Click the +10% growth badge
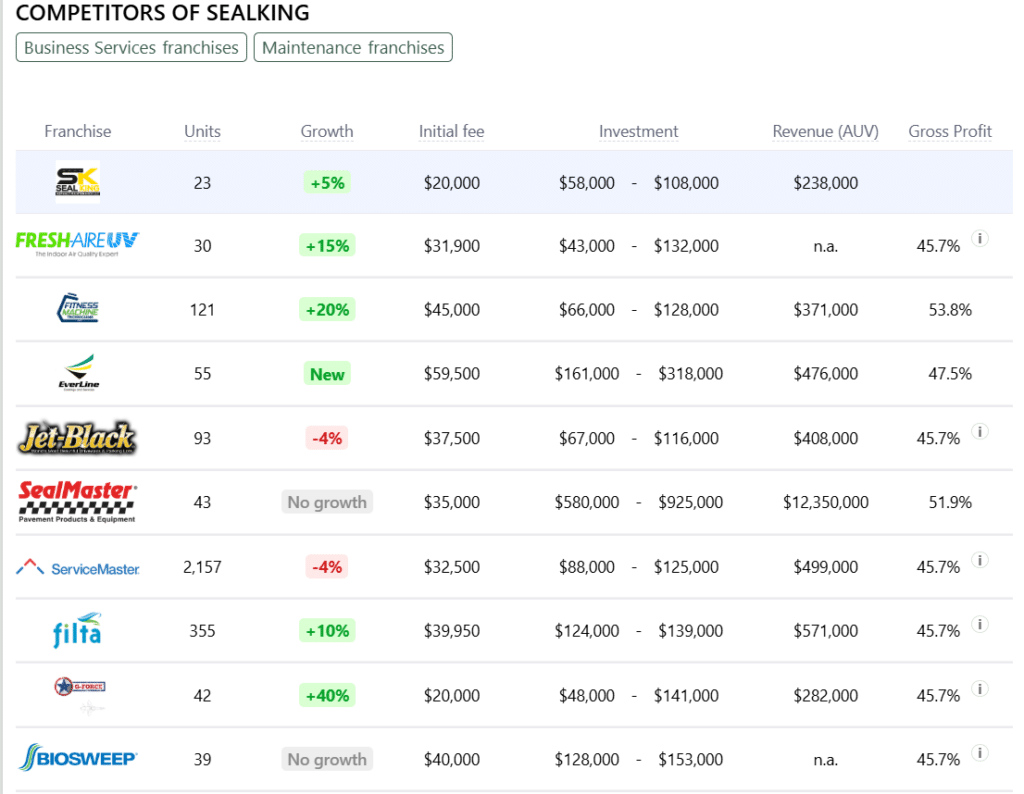The width and height of the screenshot is (1024, 794). pos(327,631)
